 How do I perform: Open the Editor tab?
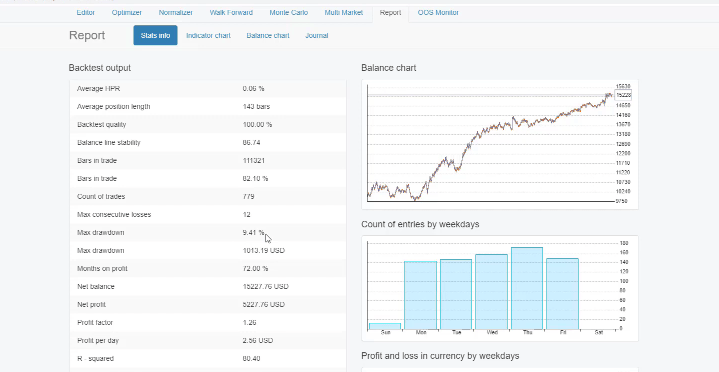(86, 12)
